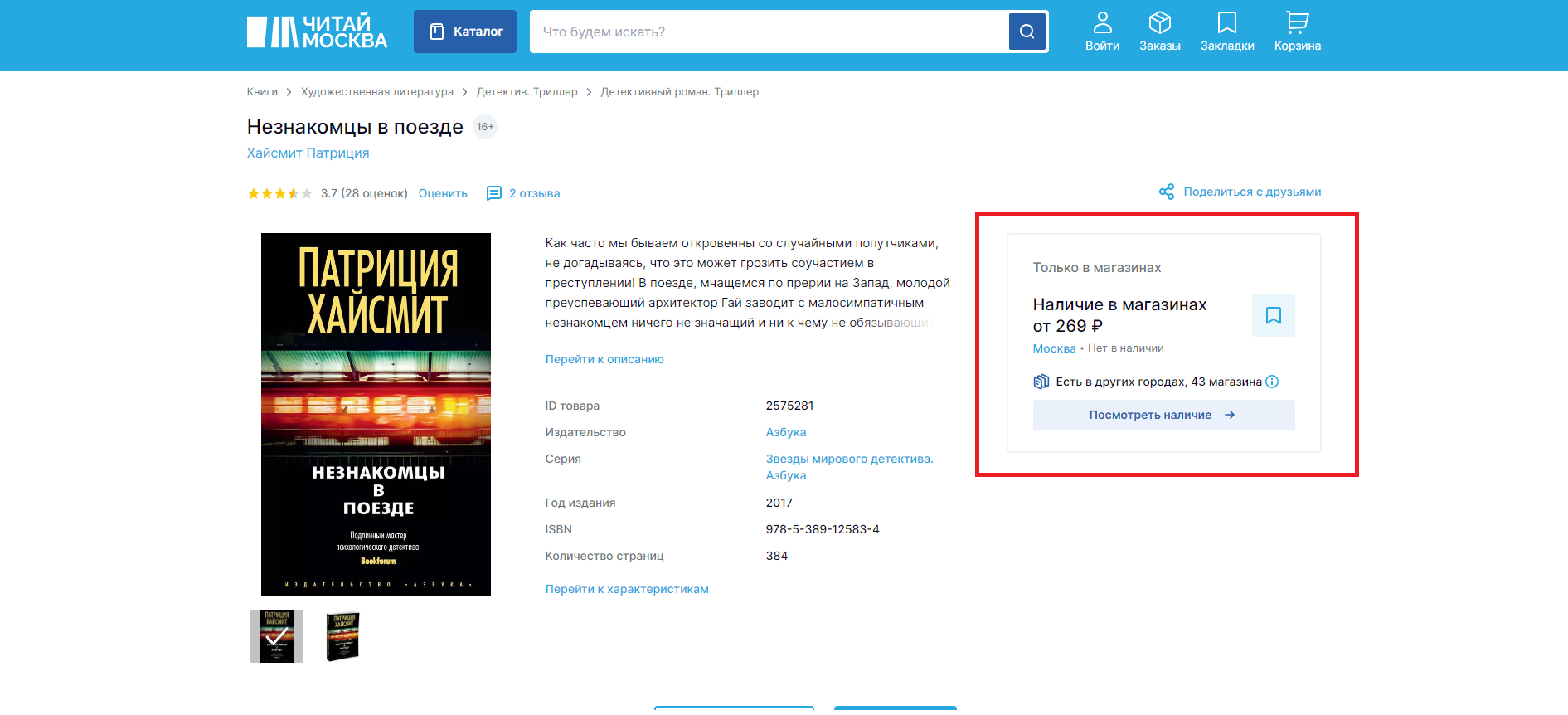Click in the search field
This screenshot has width=1568, height=715.
pos(769,32)
